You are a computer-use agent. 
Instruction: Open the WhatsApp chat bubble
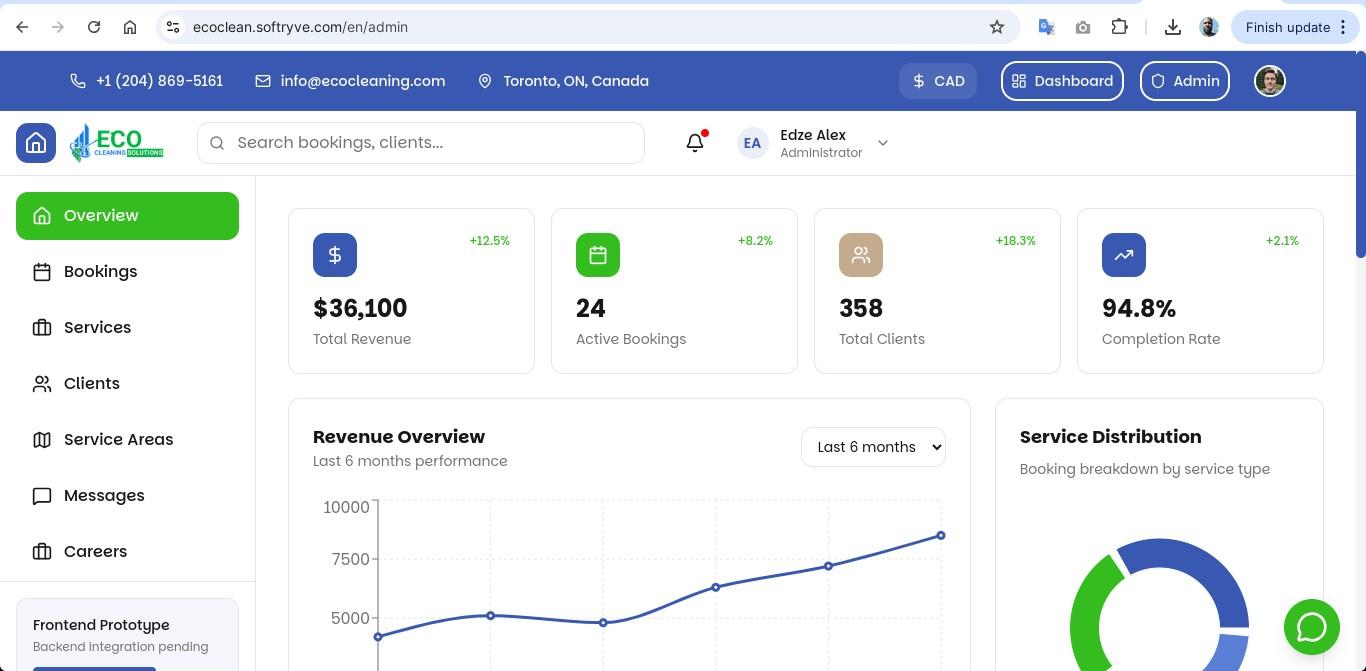(1311, 627)
